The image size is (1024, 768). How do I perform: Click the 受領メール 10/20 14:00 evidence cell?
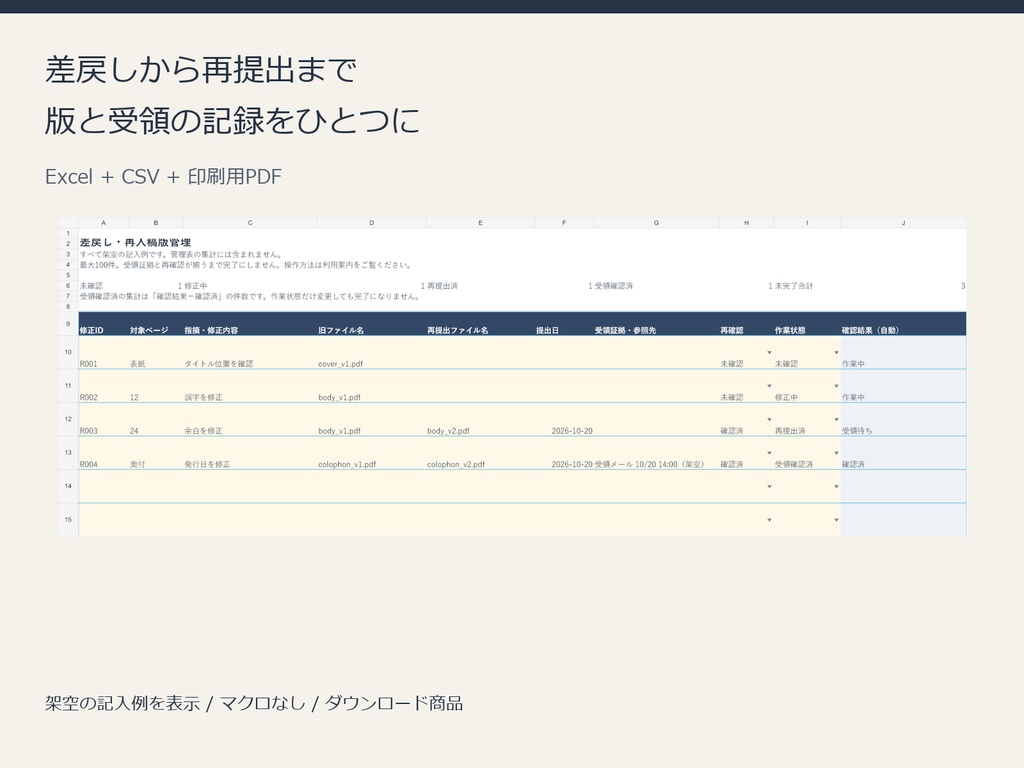(x=656, y=453)
